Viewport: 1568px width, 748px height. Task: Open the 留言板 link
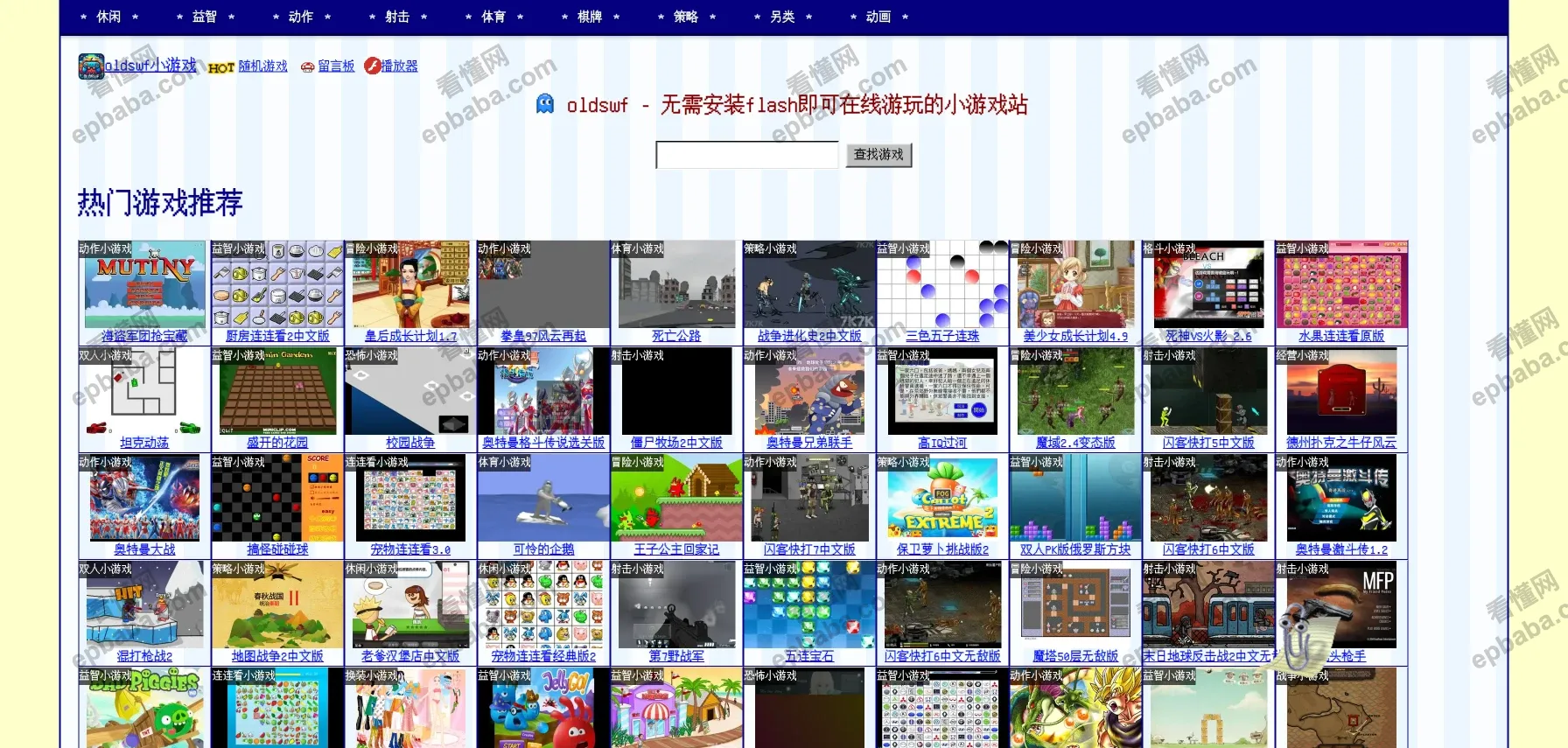[x=336, y=66]
